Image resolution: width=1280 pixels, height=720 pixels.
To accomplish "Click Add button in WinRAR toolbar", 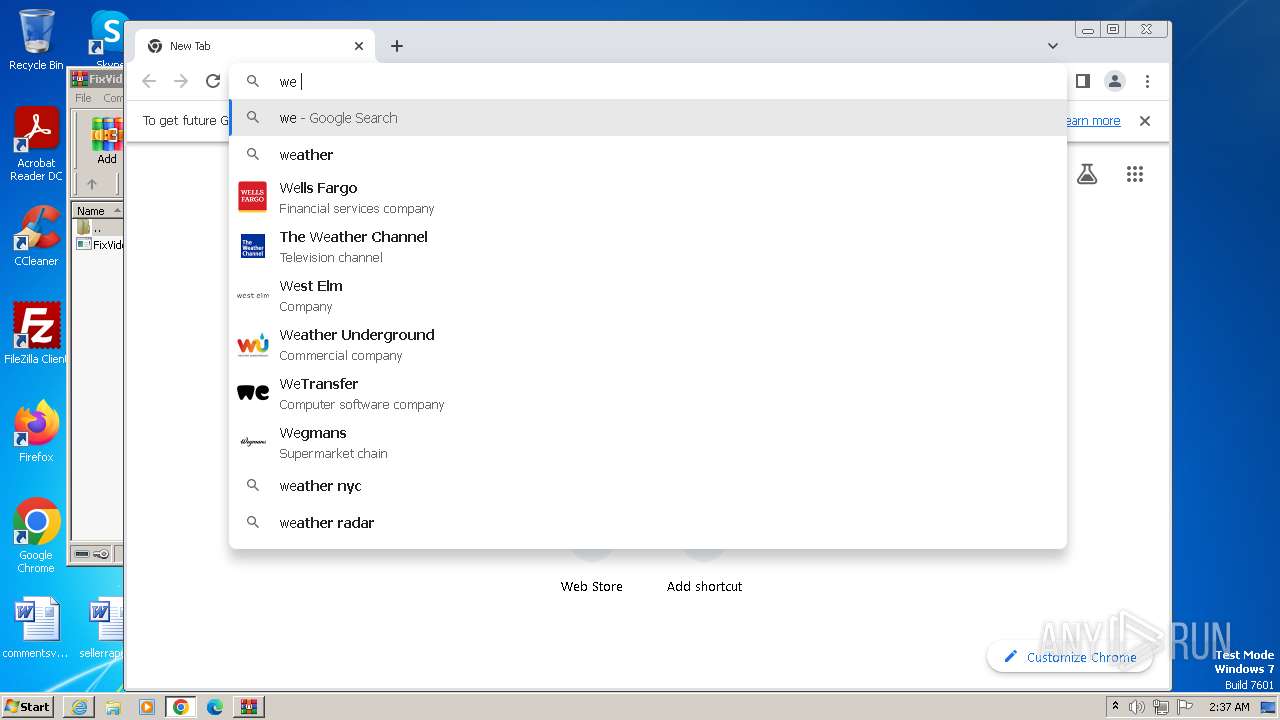I will click(x=106, y=141).
